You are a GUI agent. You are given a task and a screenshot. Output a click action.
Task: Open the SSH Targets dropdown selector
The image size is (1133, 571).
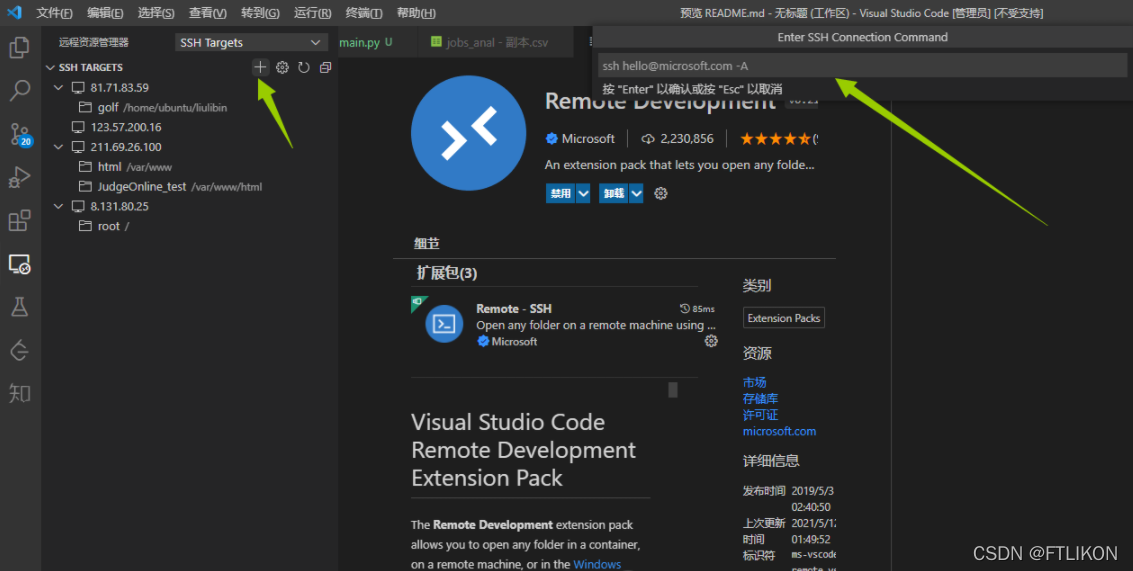(250, 43)
